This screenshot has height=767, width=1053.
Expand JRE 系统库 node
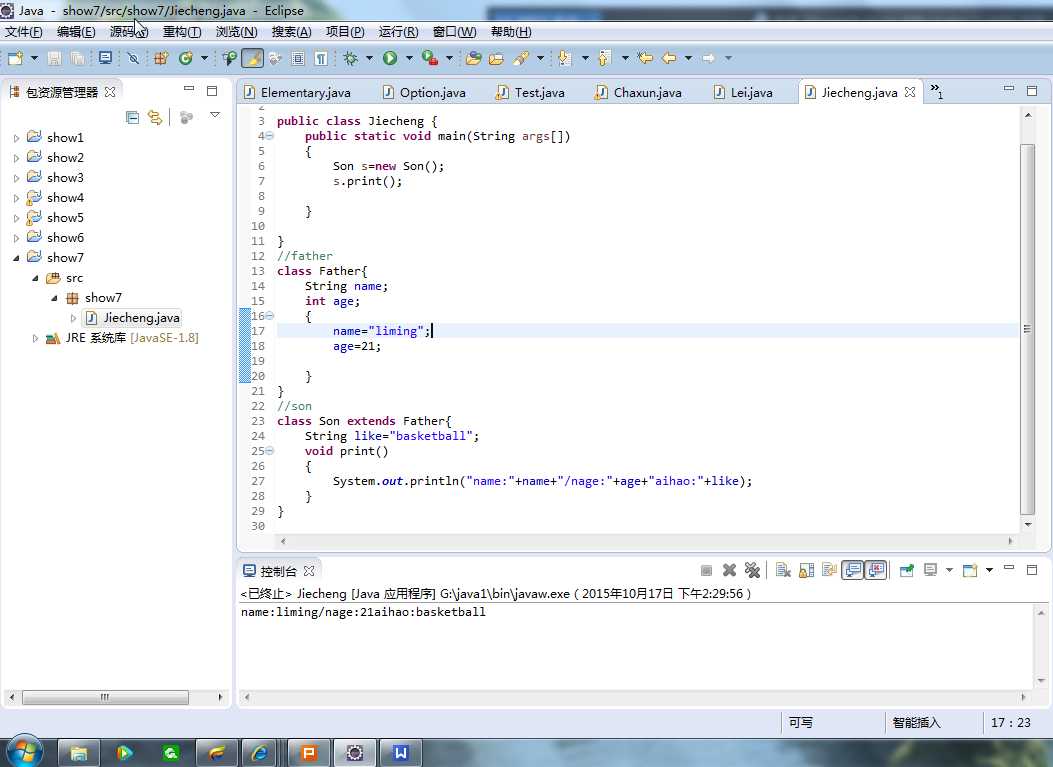pyautogui.click(x=35, y=339)
